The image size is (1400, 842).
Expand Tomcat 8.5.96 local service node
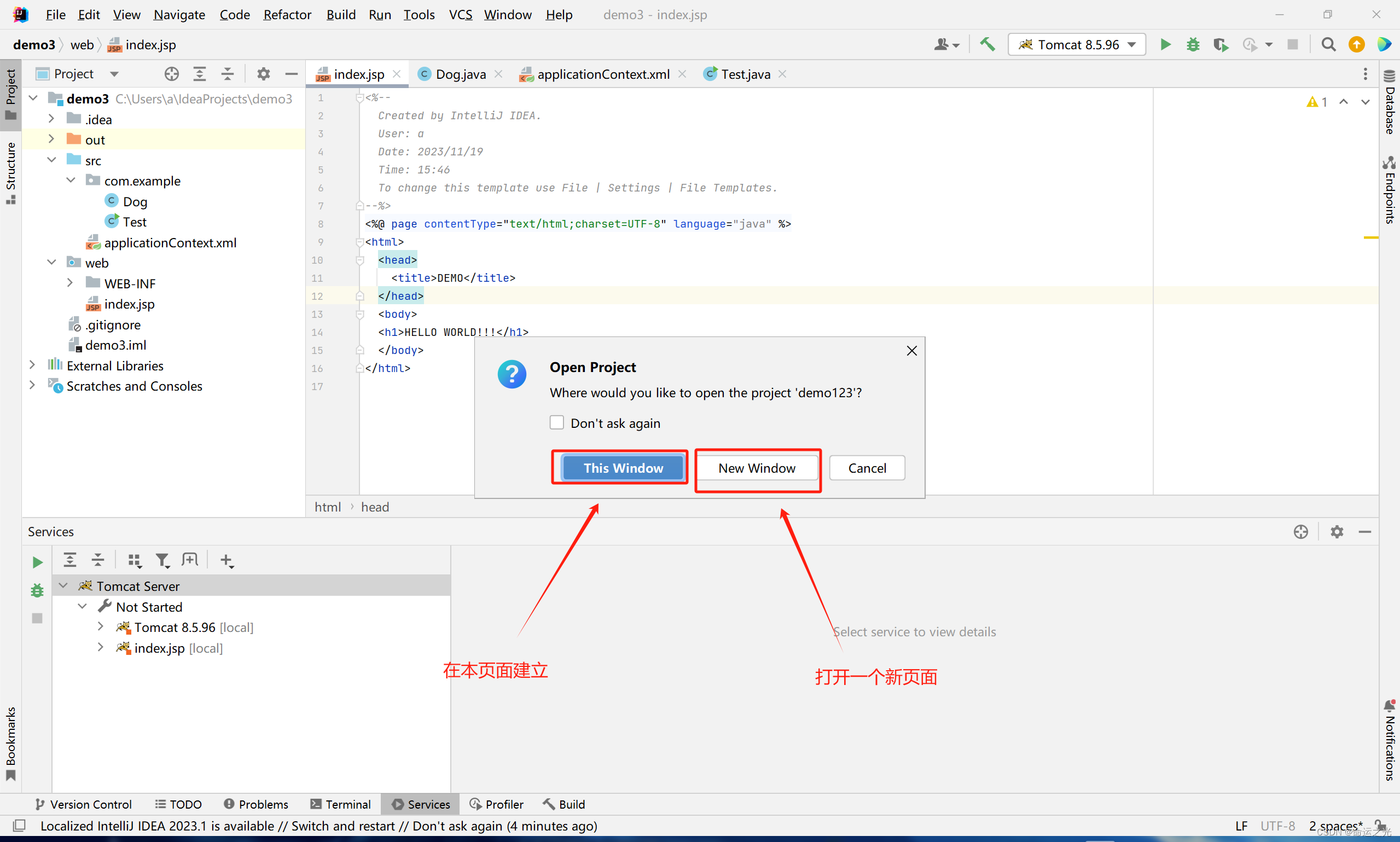(x=101, y=627)
